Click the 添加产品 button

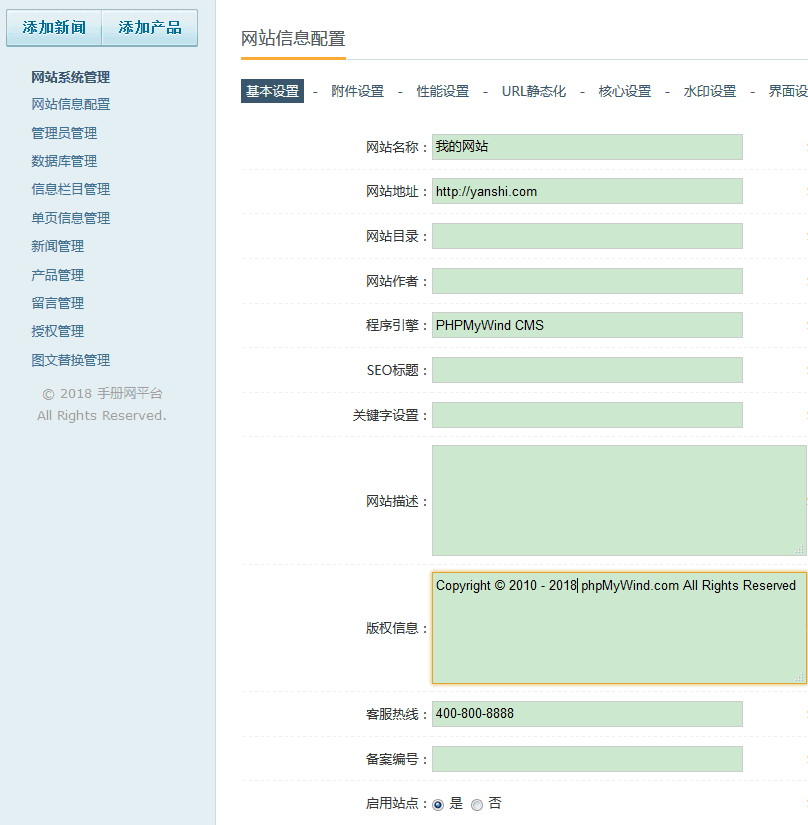coord(150,28)
